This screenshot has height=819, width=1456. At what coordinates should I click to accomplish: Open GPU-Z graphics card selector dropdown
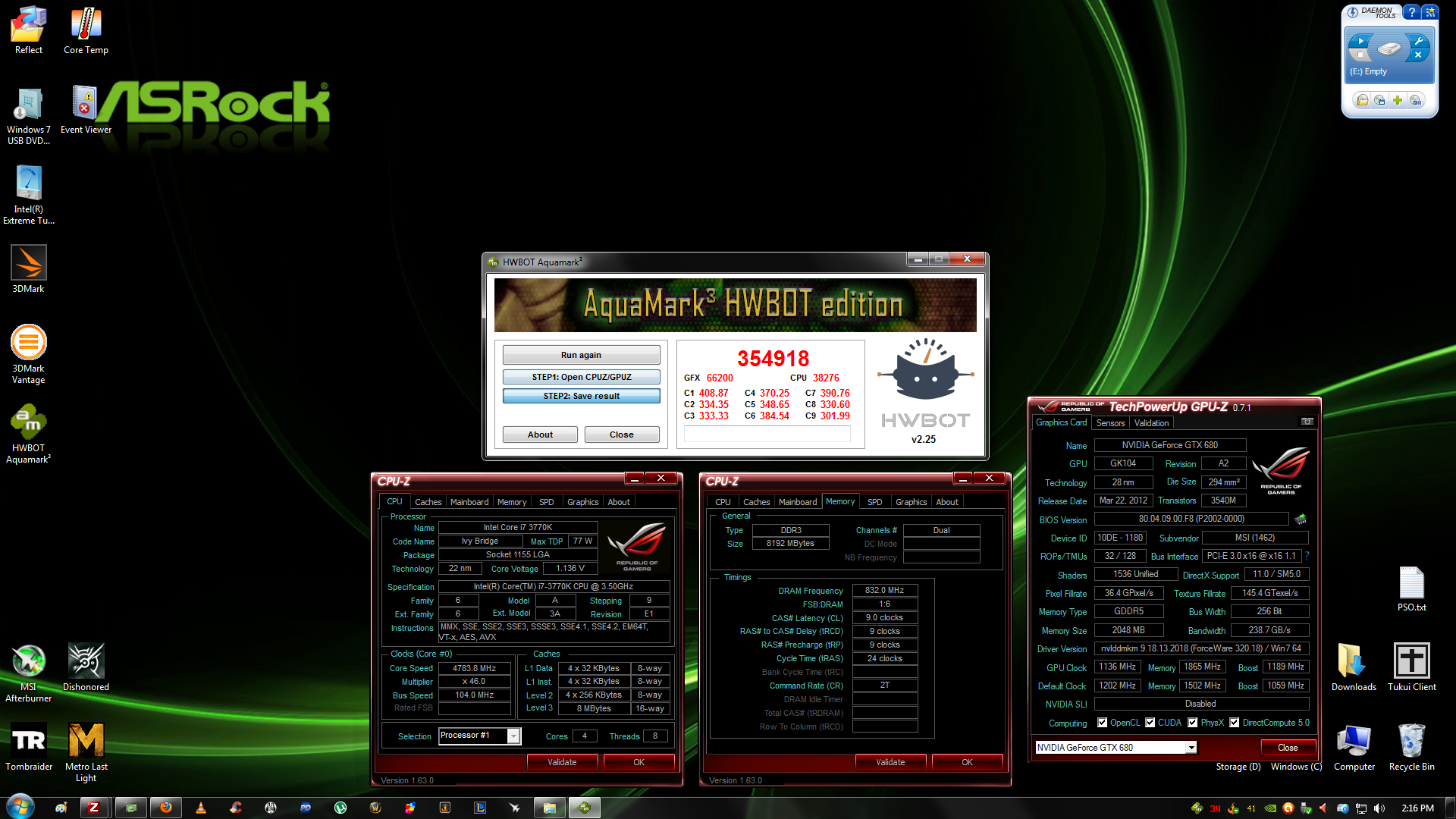tap(1191, 748)
